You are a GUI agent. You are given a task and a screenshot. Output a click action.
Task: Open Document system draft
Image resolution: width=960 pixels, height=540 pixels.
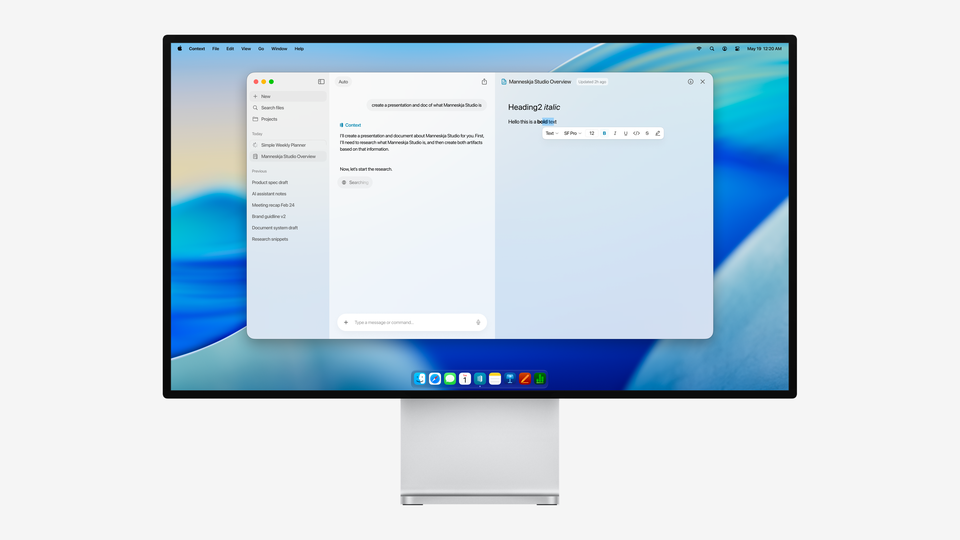pos(275,228)
